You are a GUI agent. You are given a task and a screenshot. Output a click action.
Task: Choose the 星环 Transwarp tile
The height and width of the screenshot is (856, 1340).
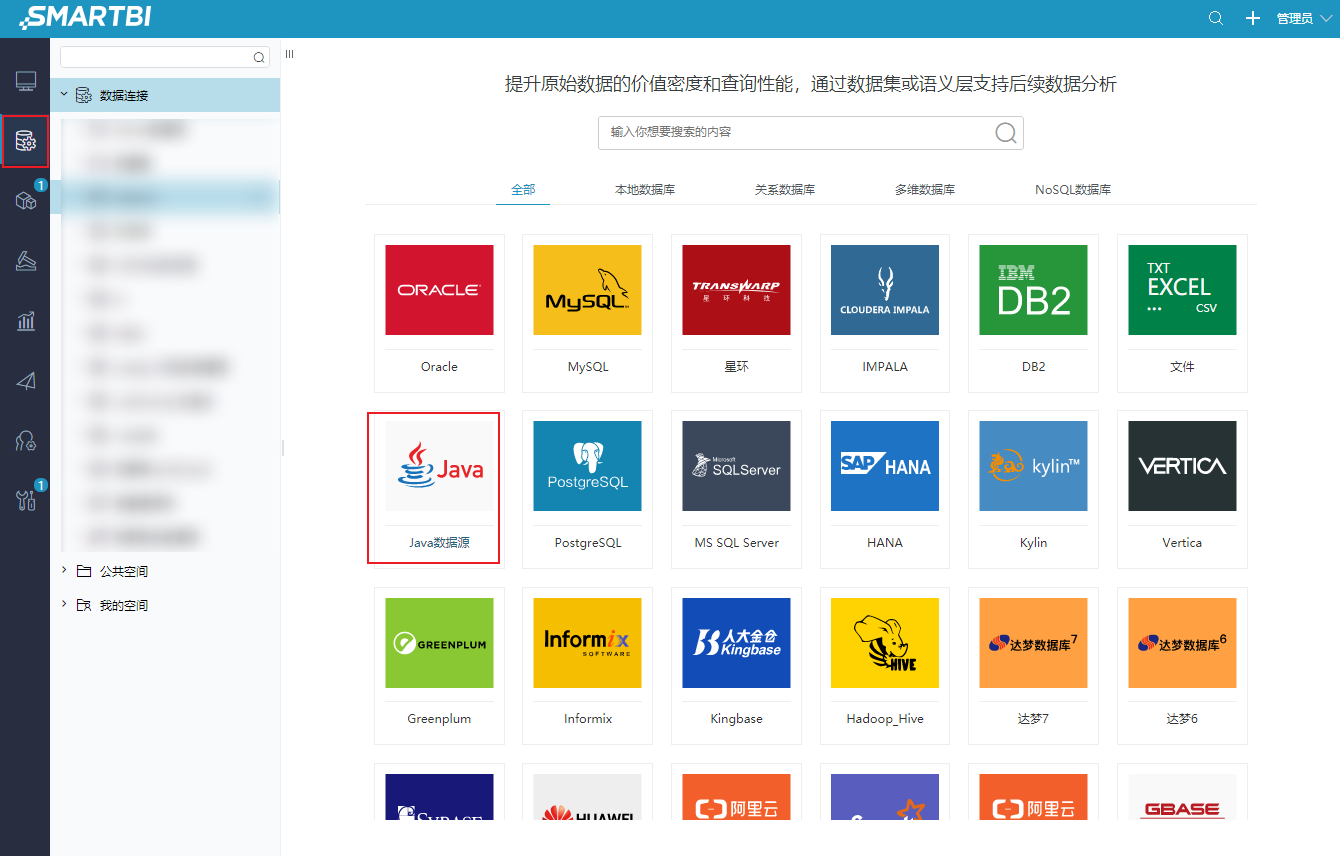(x=736, y=313)
